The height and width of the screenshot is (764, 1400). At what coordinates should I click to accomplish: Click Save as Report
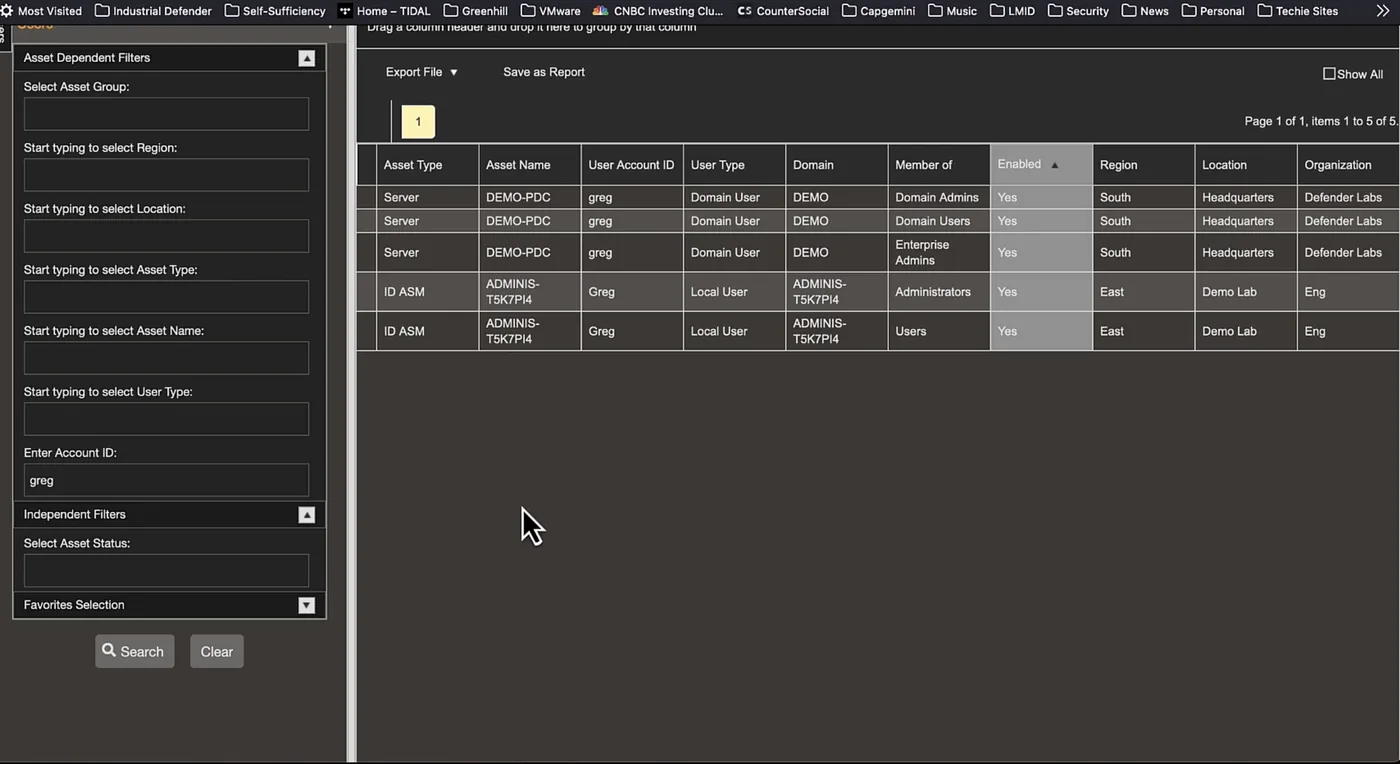pyautogui.click(x=544, y=72)
